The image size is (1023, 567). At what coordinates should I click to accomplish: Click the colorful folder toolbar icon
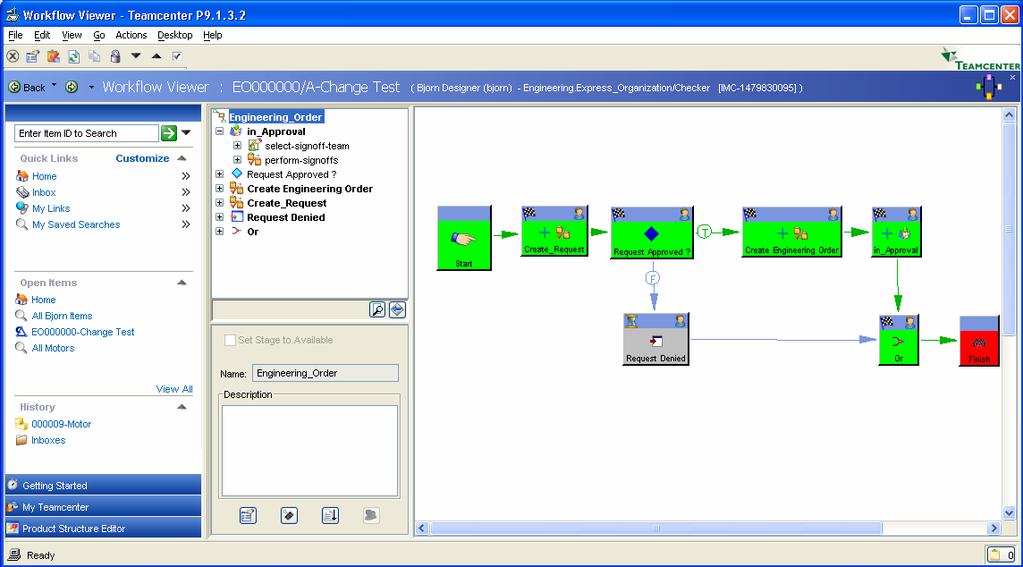(53, 57)
